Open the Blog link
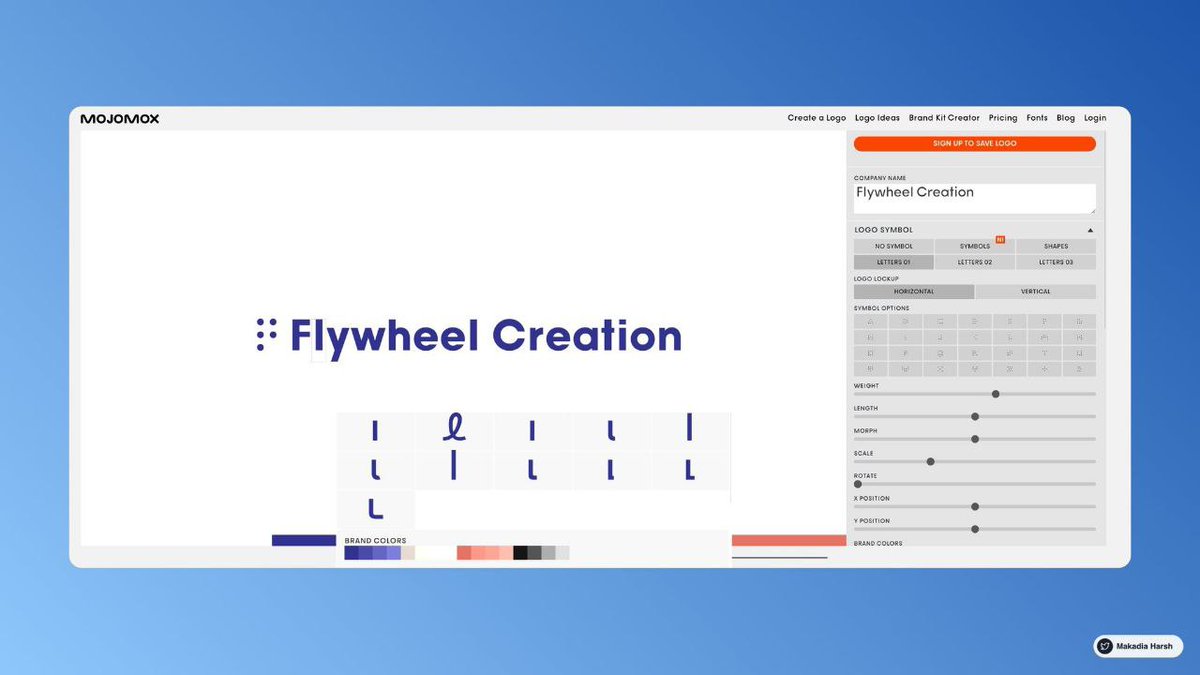This screenshot has width=1200, height=675. 1066,118
